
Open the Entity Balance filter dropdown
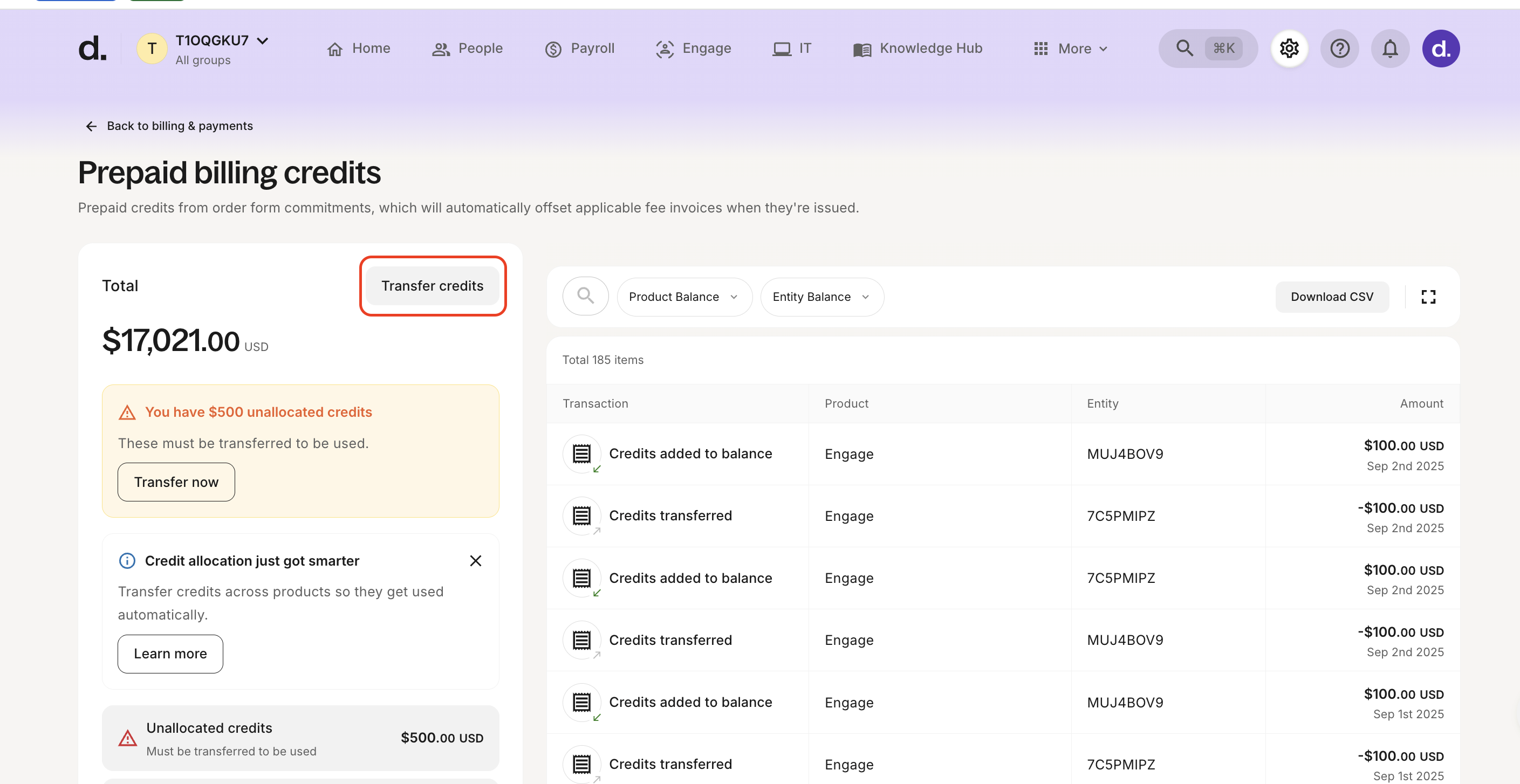click(x=821, y=297)
